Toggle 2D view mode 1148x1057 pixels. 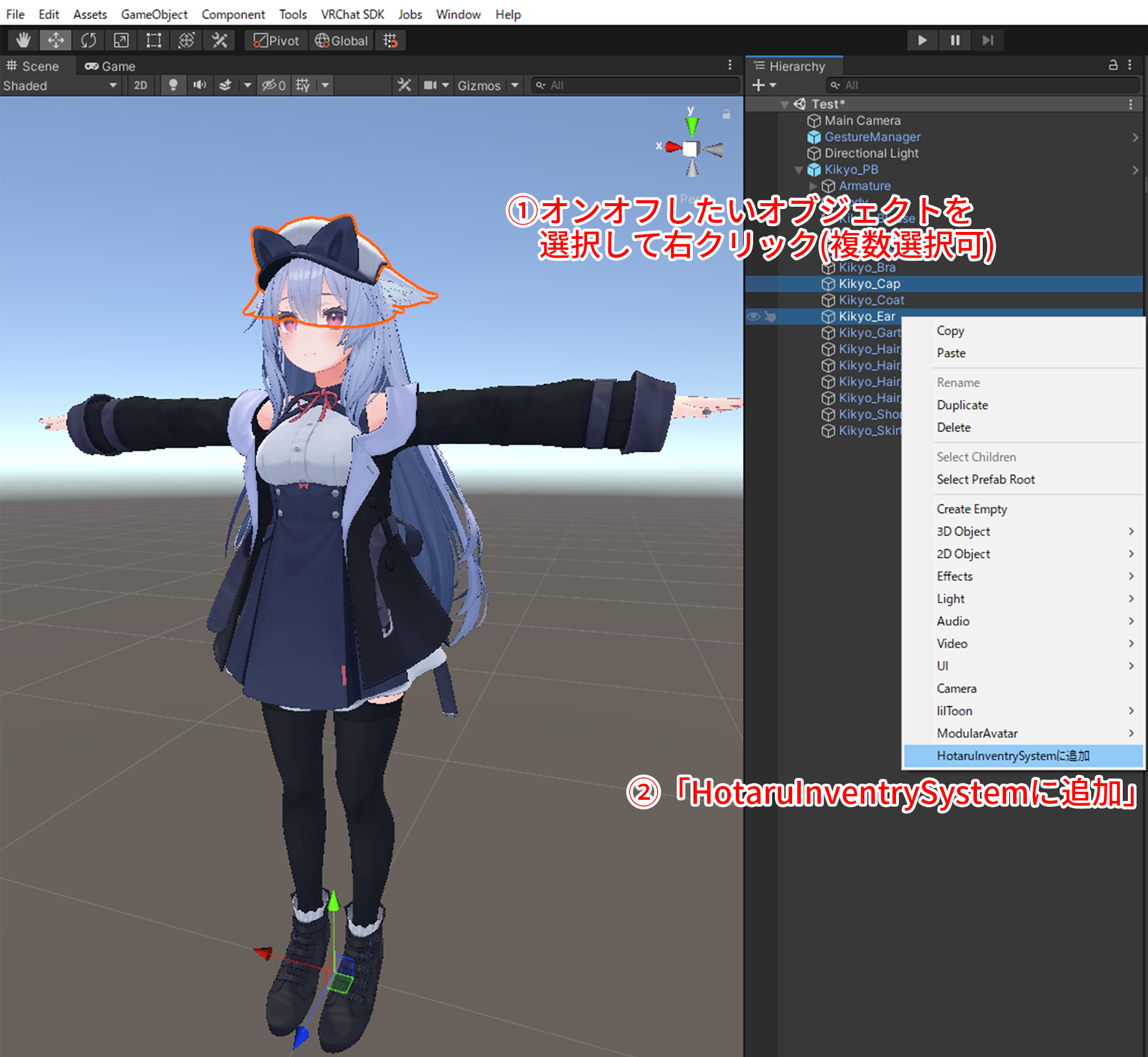(x=141, y=86)
